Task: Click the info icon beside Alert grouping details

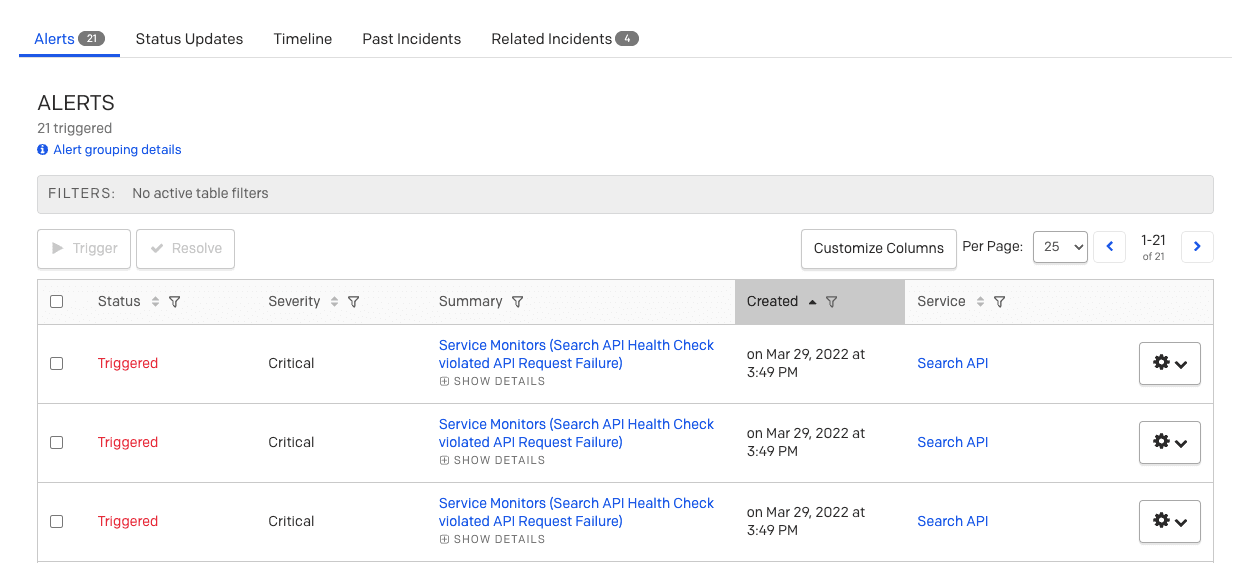Action: [x=43, y=150]
